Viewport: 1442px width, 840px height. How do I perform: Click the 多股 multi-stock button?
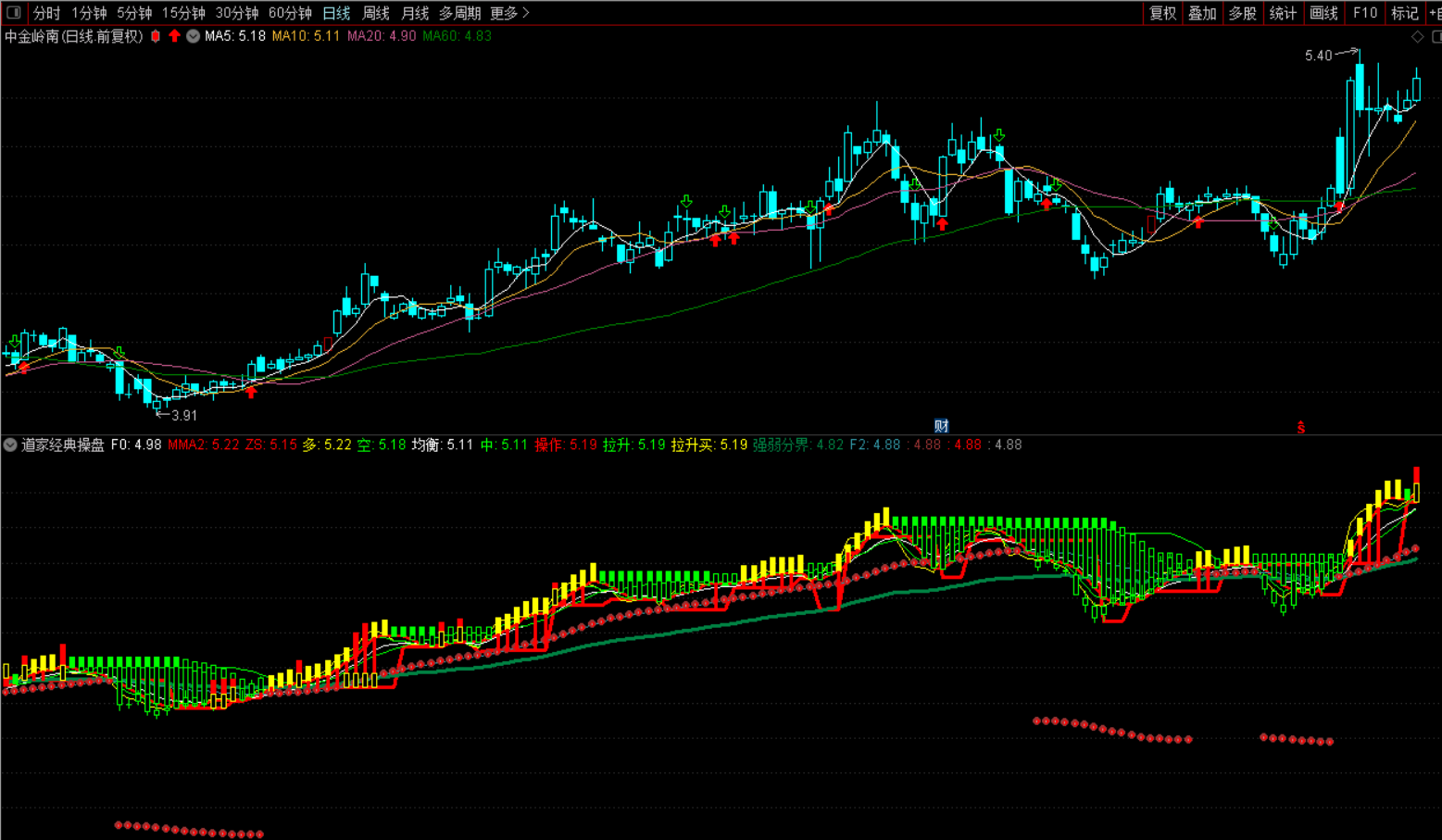tap(1243, 13)
